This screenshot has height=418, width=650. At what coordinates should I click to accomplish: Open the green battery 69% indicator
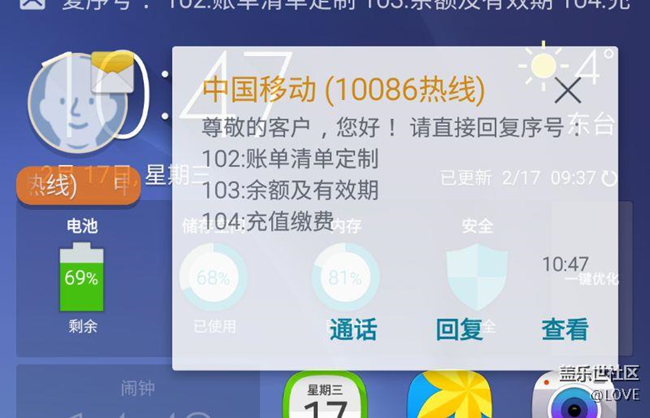point(82,277)
